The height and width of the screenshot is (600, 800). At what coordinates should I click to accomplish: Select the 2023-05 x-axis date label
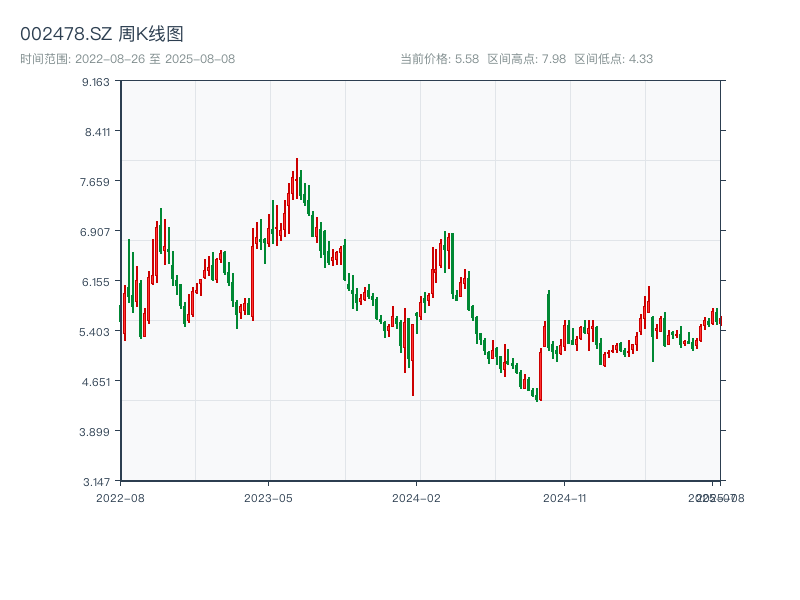click(268, 497)
